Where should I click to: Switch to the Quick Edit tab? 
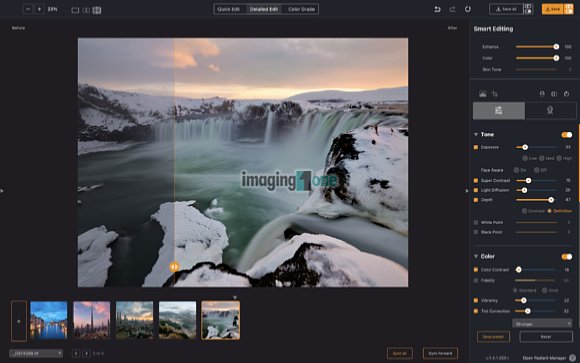point(228,9)
